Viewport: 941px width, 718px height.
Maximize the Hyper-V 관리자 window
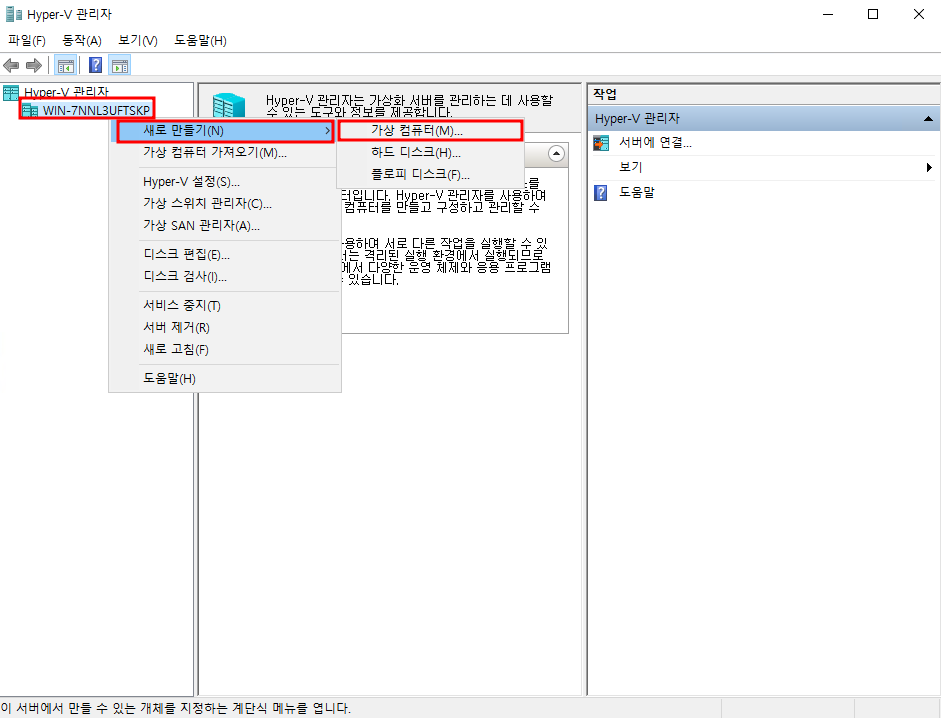[x=873, y=14]
